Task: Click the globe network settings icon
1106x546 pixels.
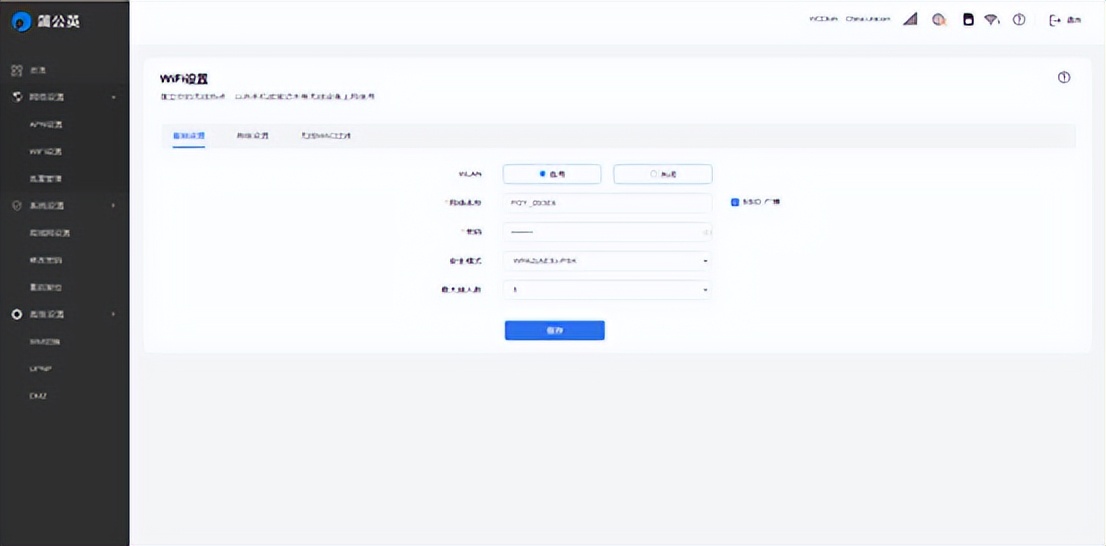Action: 18,97
